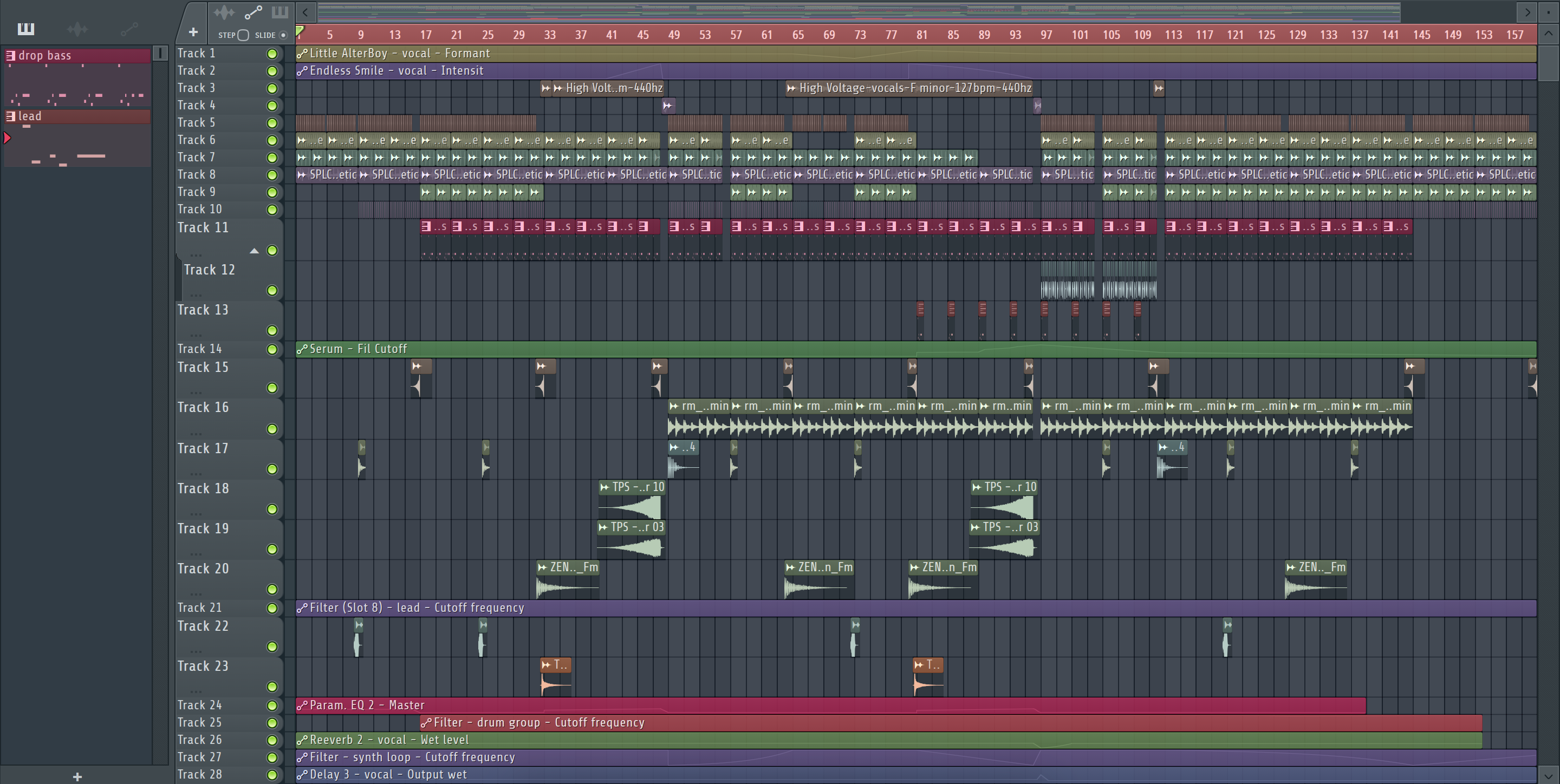Click Reeverb 2 vocal clip icon
This screenshot has height=784, width=1560.
pos(302,740)
